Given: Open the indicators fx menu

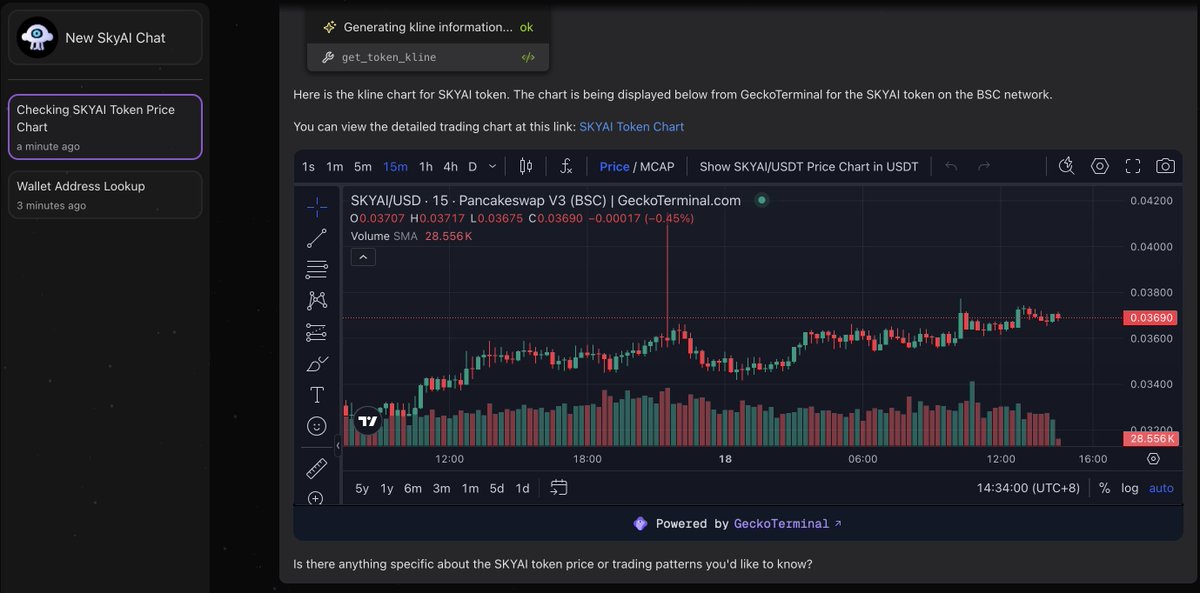Looking at the screenshot, I should [x=566, y=166].
